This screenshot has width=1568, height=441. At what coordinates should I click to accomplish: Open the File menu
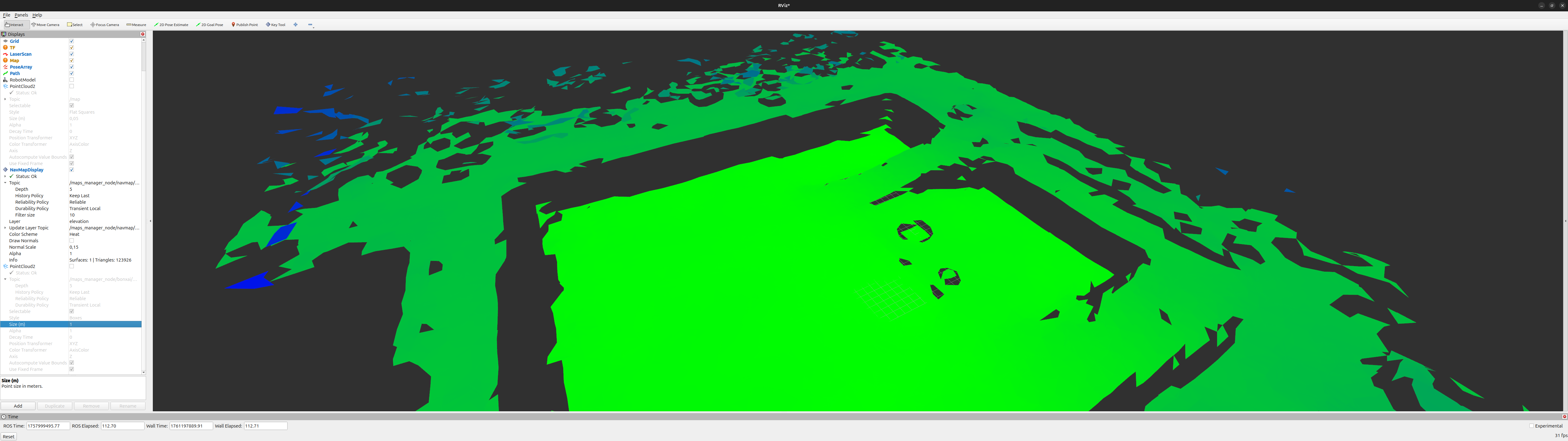tap(6, 15)
